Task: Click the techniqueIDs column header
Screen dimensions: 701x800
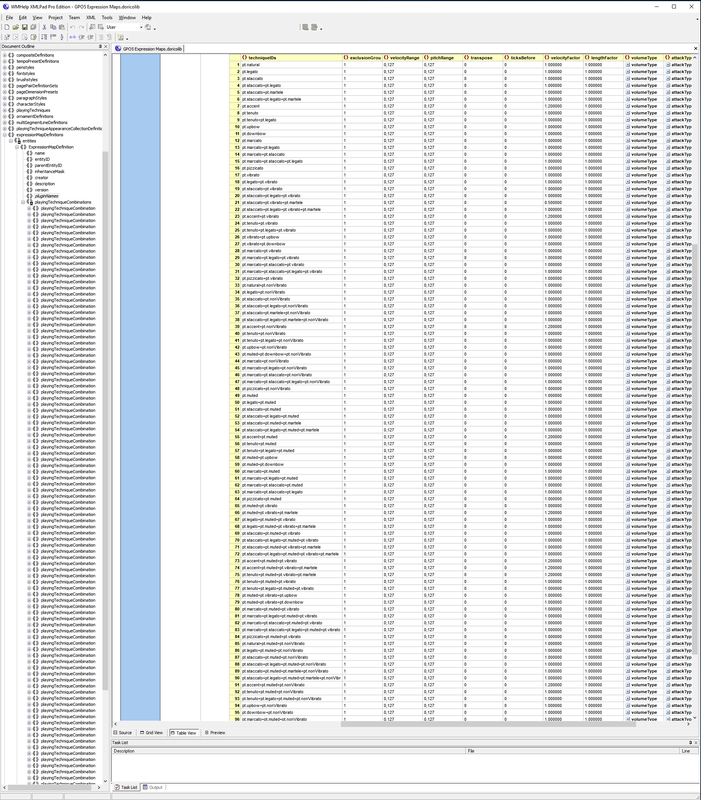Action: [x=291, y=58]
